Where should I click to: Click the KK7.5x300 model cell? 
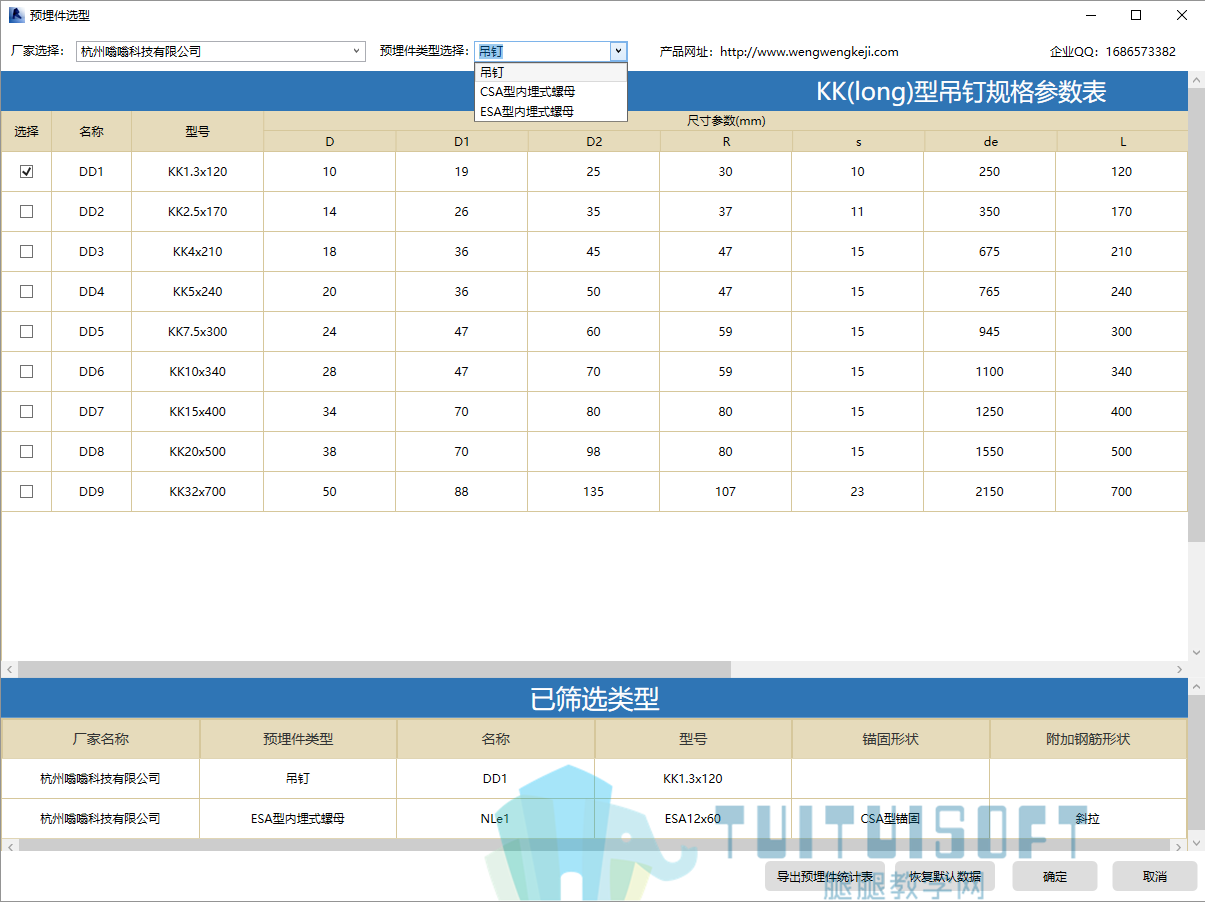(198, 331)
